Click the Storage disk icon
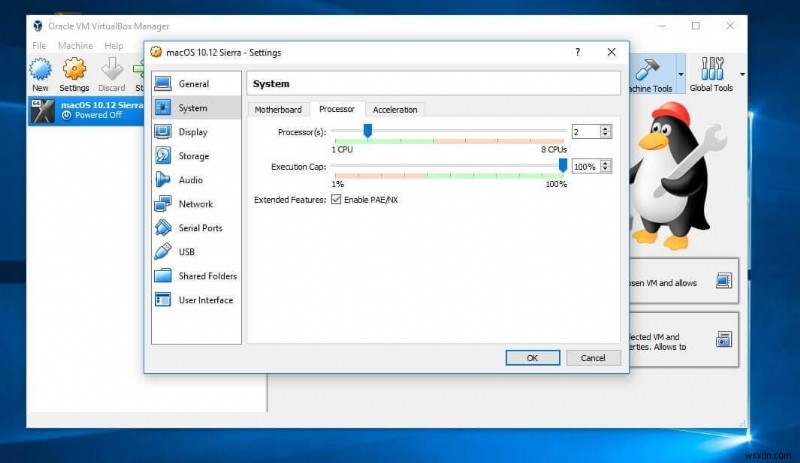The image size is (800, 463). pos(163,156)
